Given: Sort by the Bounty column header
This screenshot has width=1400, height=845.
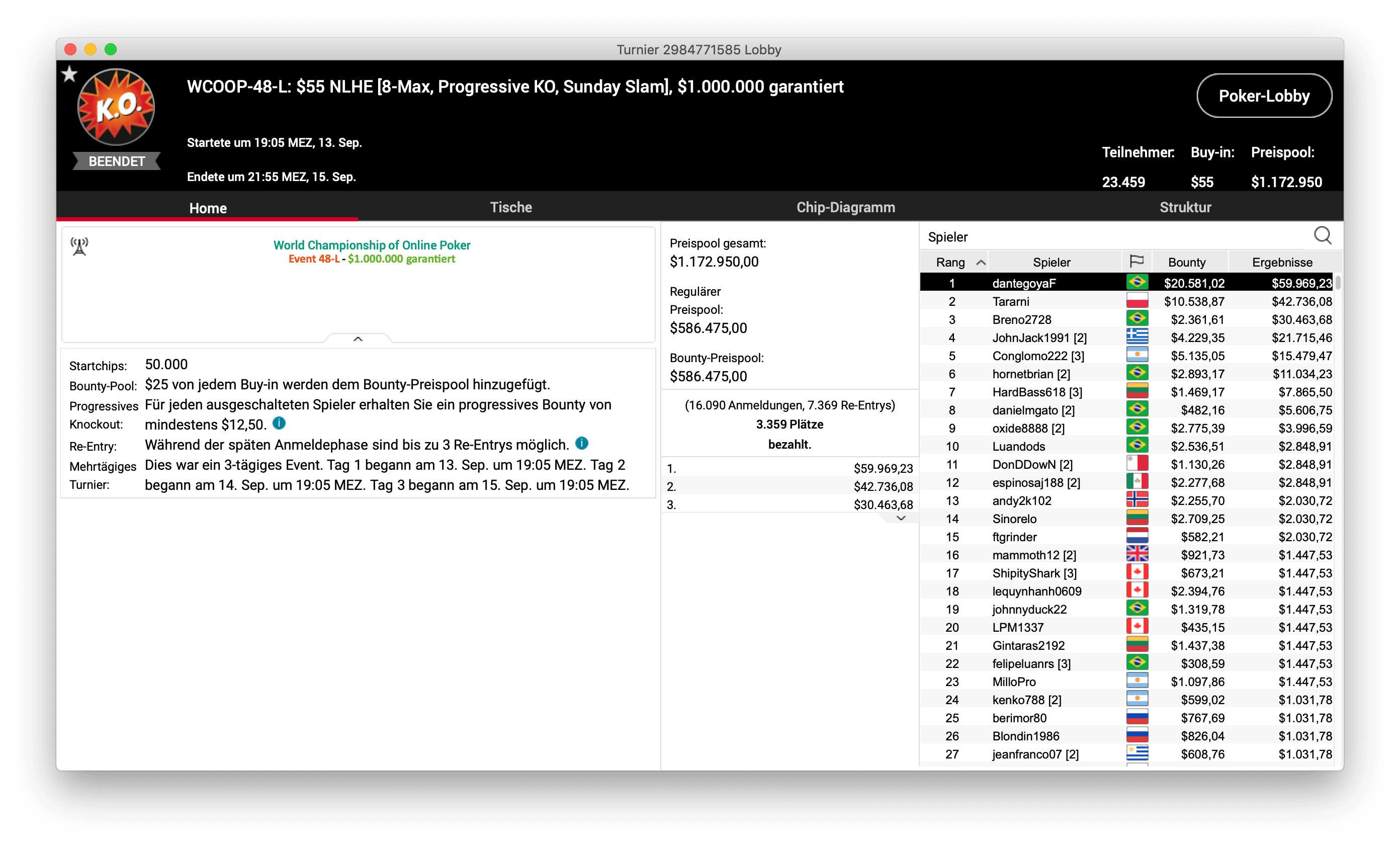Looking at the screenshot, I should (x=1186, y=262).
